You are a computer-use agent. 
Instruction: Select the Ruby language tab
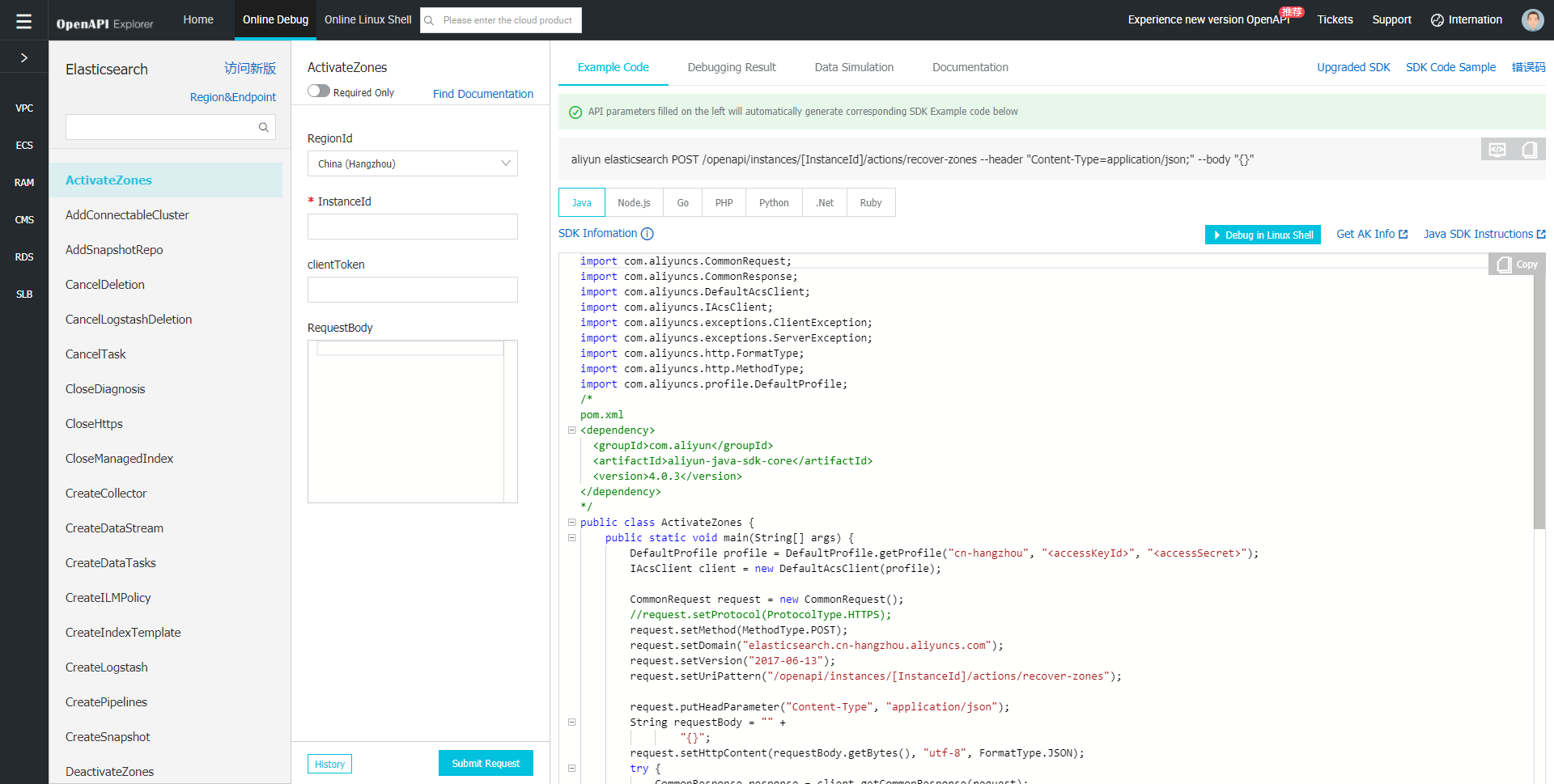pyautogui.click(x=871, y=203)
